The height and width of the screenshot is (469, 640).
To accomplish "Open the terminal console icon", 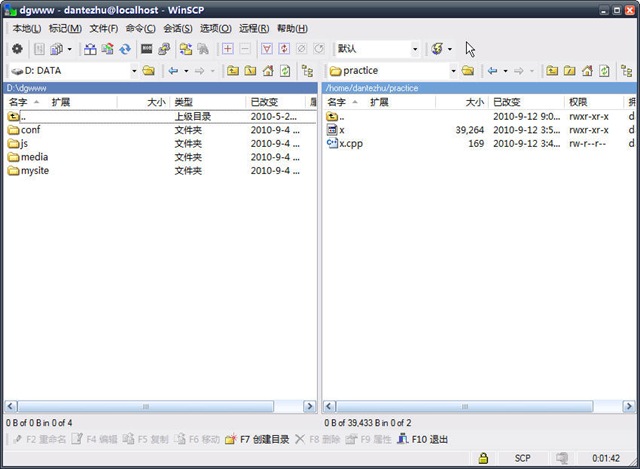I will (147, 49).
